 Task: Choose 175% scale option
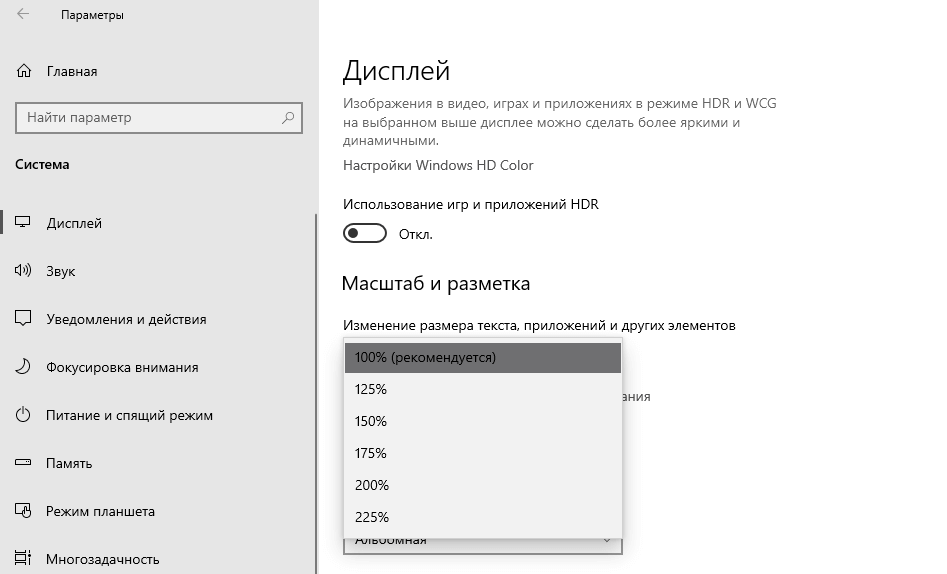[x=483, y=453]
